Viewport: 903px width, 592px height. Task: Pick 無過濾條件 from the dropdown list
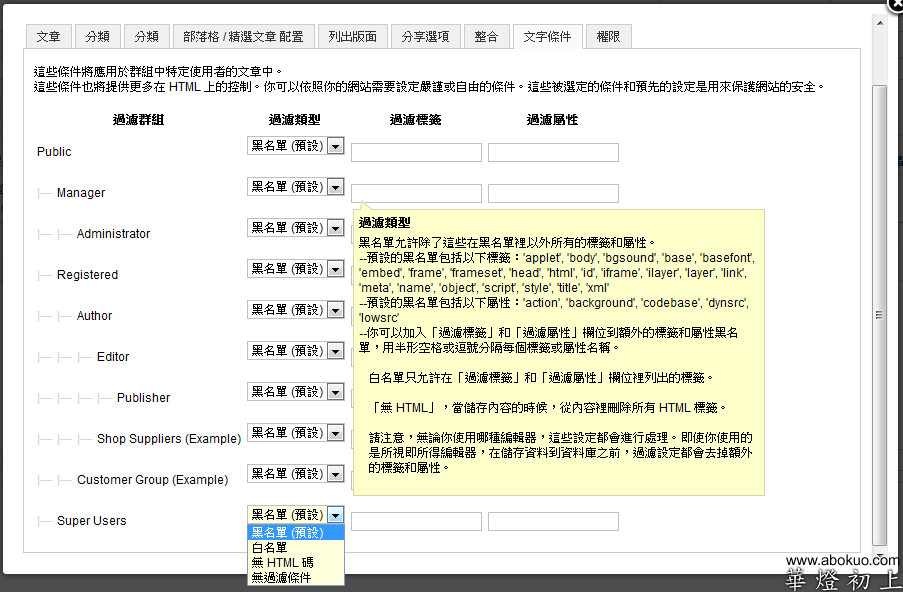point(281,577)
